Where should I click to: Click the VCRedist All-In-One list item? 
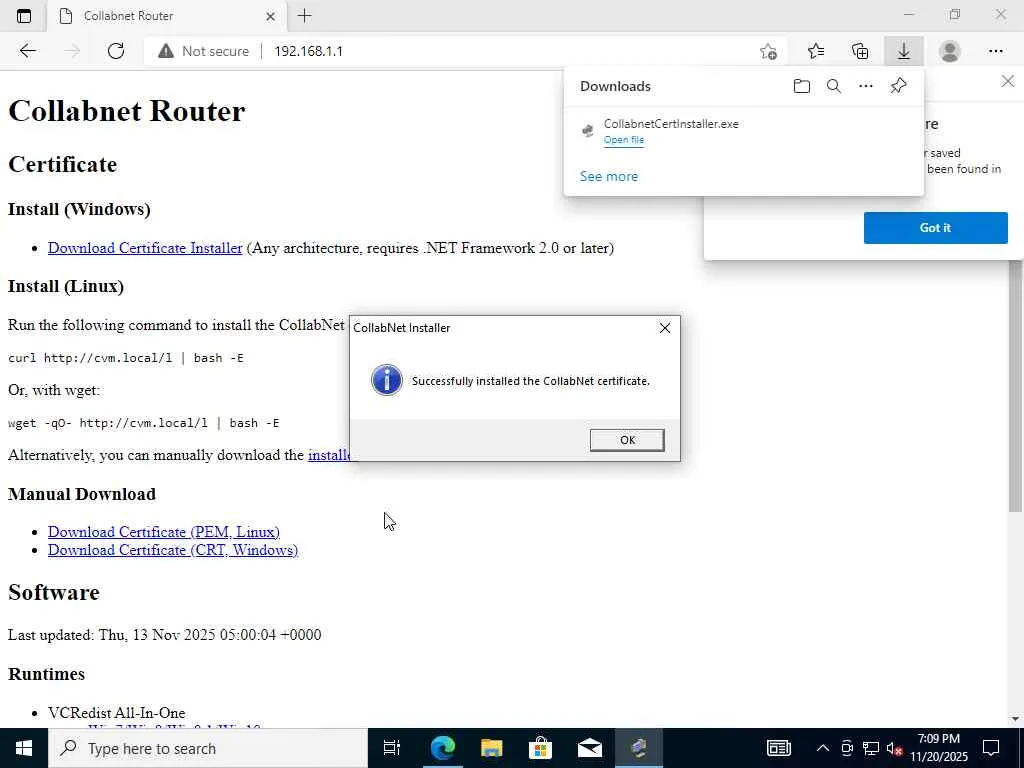point(116,712)
